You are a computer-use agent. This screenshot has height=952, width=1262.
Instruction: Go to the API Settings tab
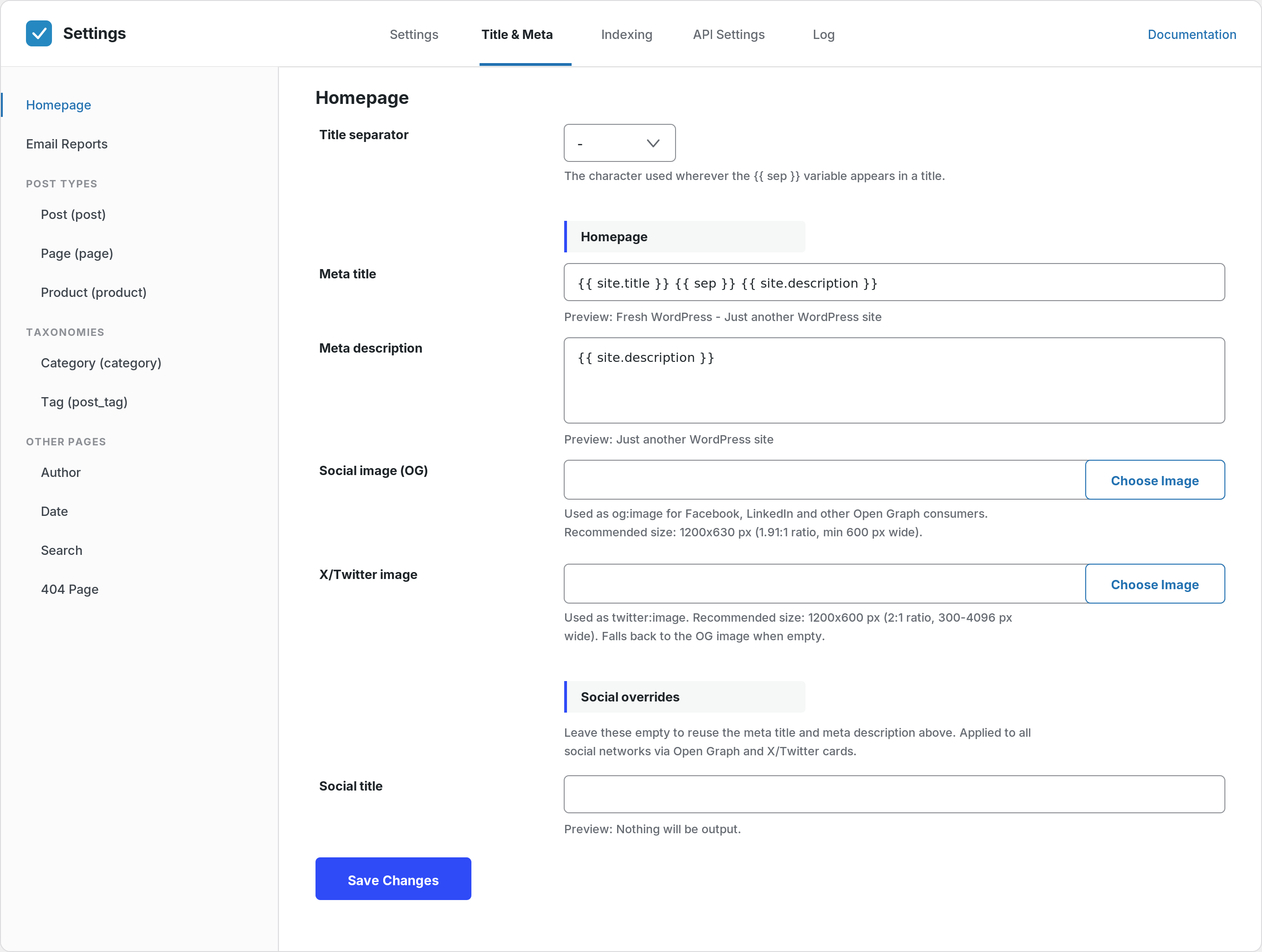click(x=728, y=34)
